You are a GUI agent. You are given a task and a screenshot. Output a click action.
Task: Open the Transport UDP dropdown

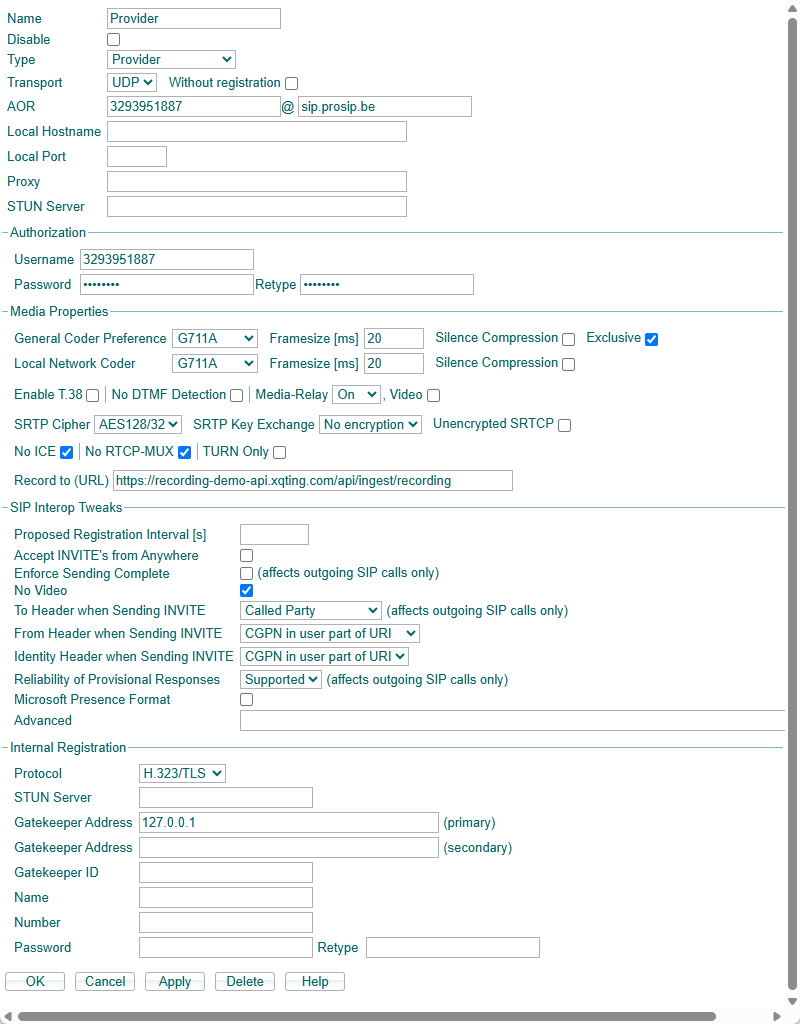132,83
